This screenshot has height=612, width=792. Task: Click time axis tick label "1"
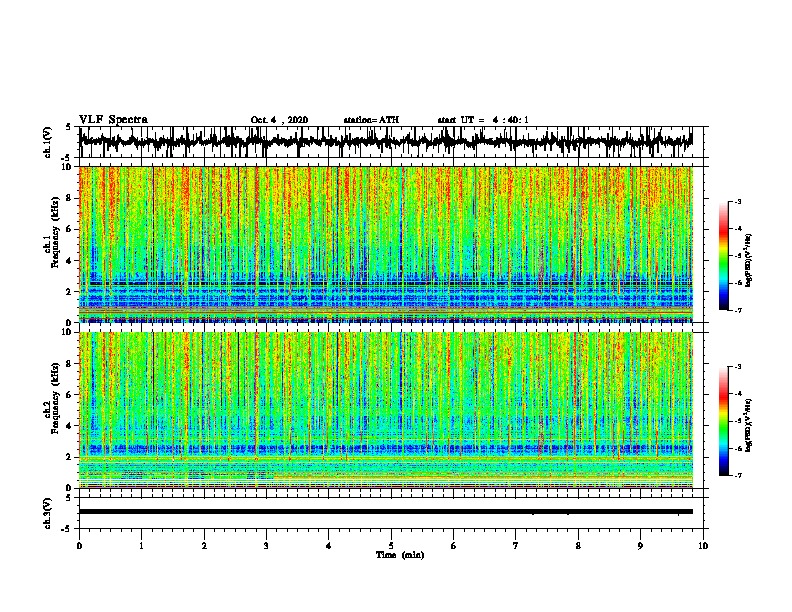click(141, 545)
